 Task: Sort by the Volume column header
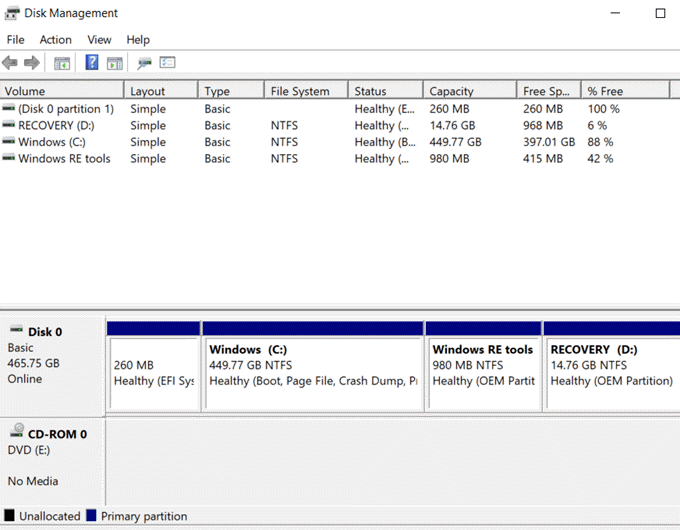point(62,91)
